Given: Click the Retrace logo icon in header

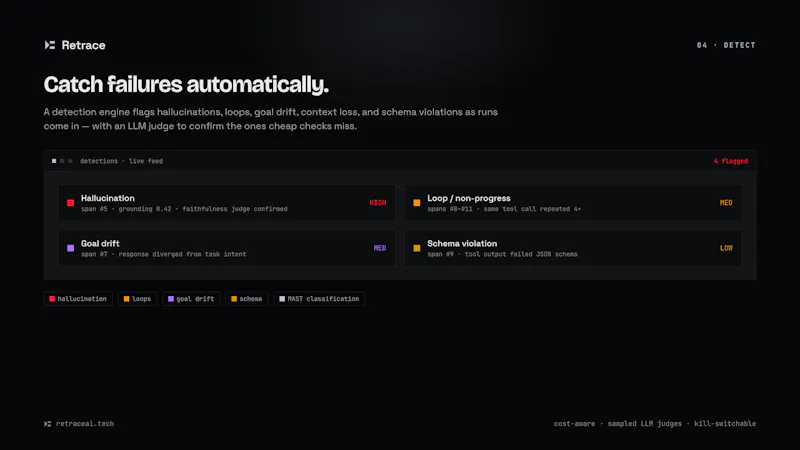Looking at the screenshot, I should [x=49, y=45].
